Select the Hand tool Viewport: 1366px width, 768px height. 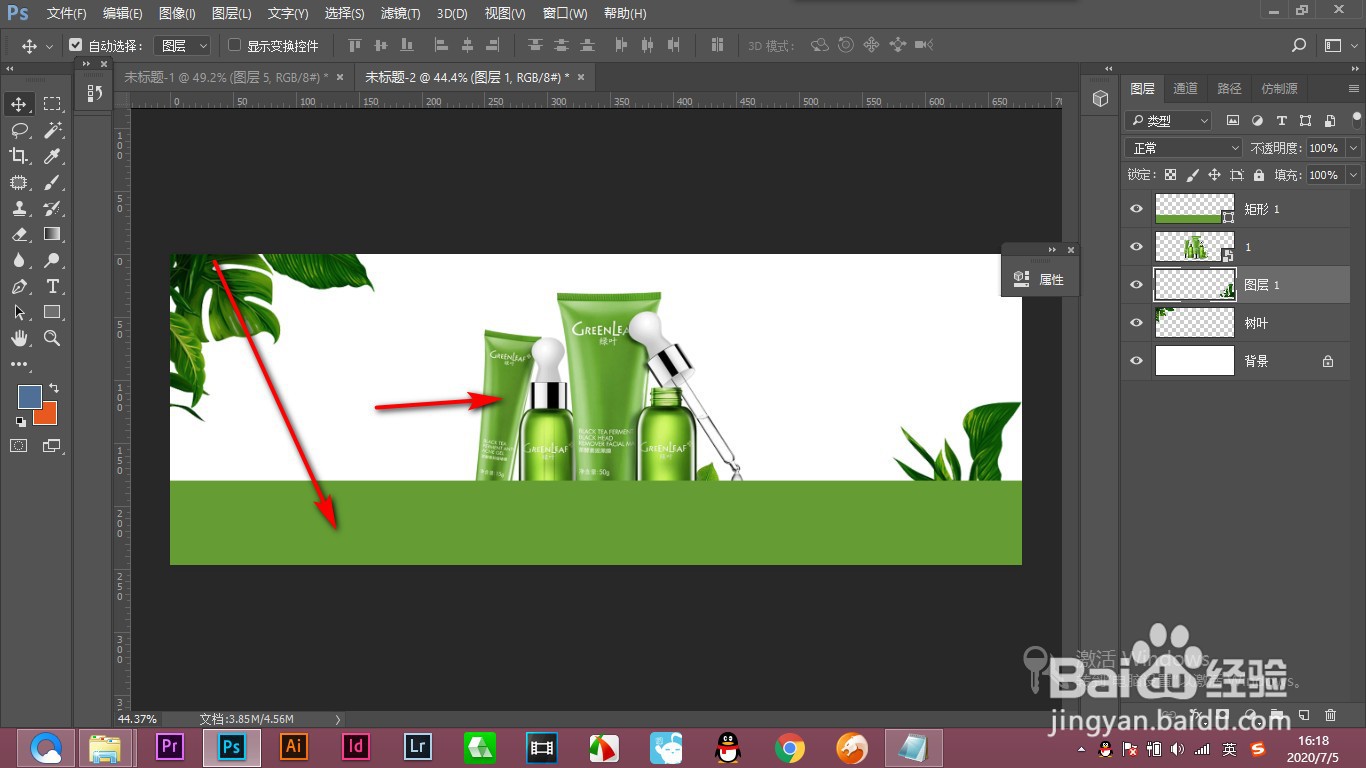click(19, 339)
